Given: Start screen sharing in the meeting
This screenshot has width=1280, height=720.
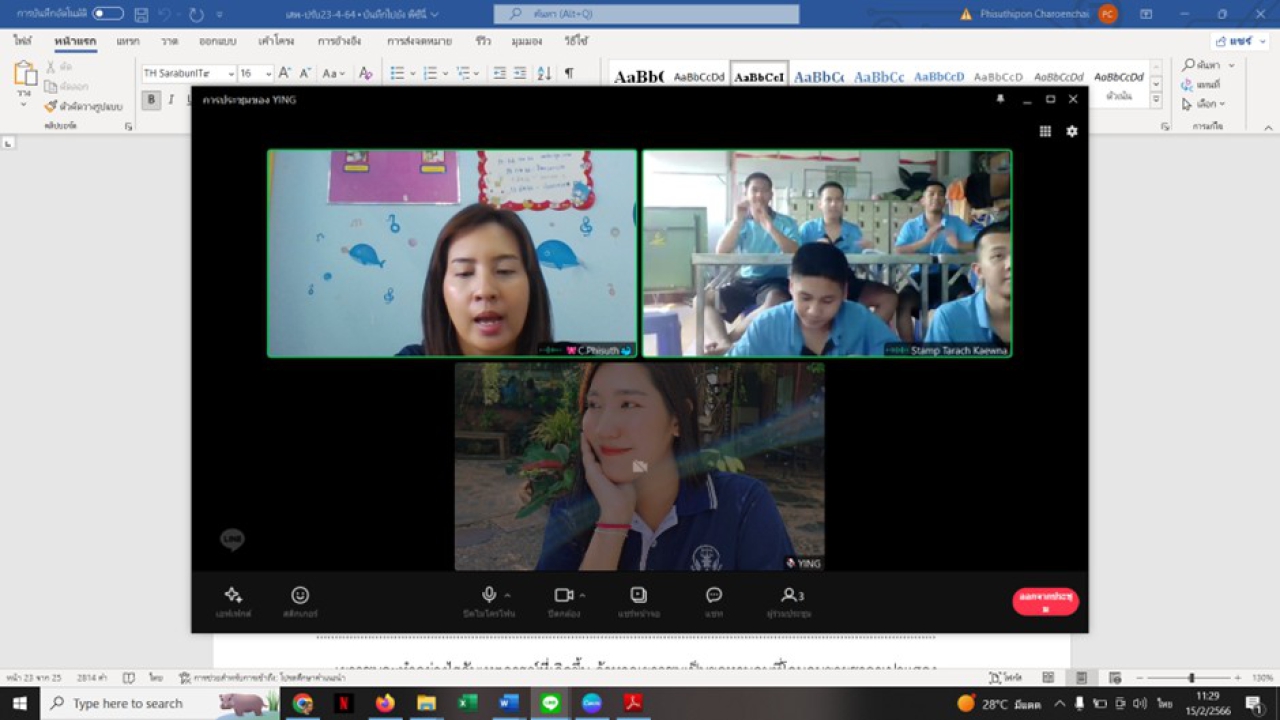Looking at the screenshot, I should coord(638,595).
